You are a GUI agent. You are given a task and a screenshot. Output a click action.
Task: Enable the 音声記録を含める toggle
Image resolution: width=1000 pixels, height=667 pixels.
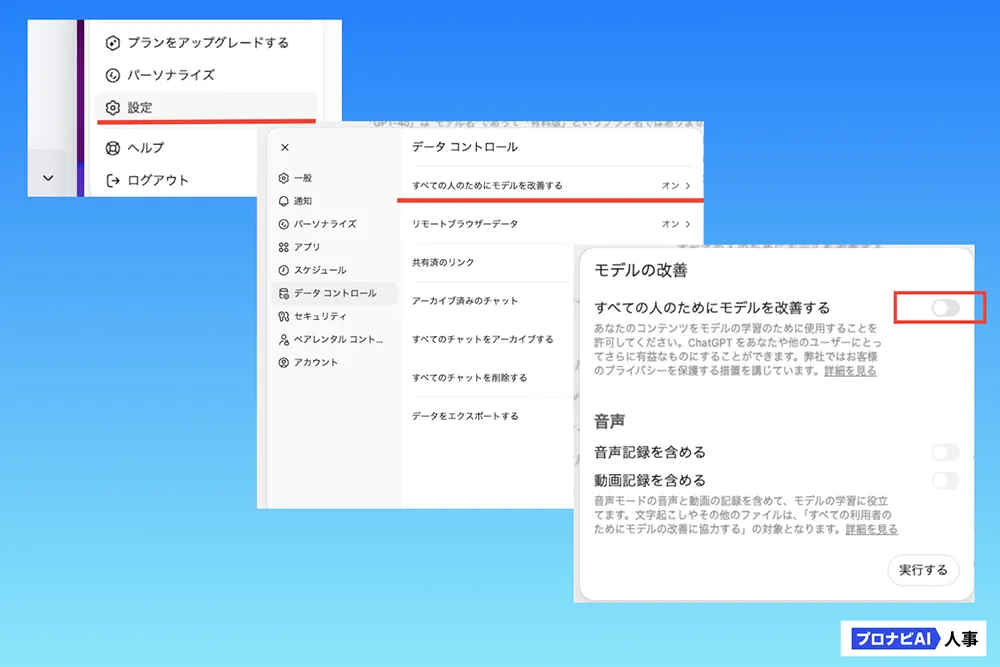[x=945, y=452]
